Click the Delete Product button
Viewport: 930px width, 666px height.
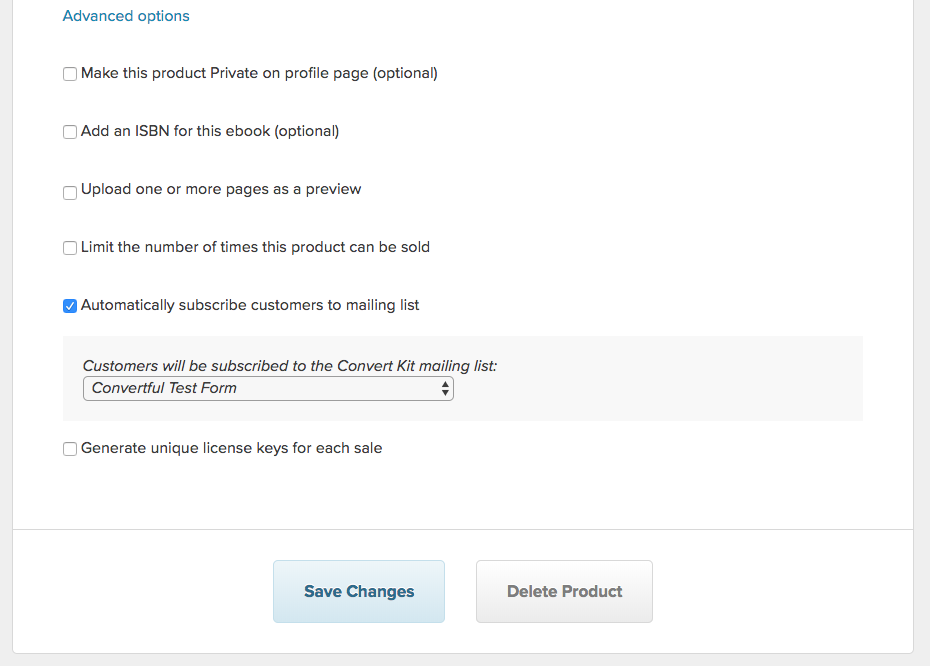(564, 591)
